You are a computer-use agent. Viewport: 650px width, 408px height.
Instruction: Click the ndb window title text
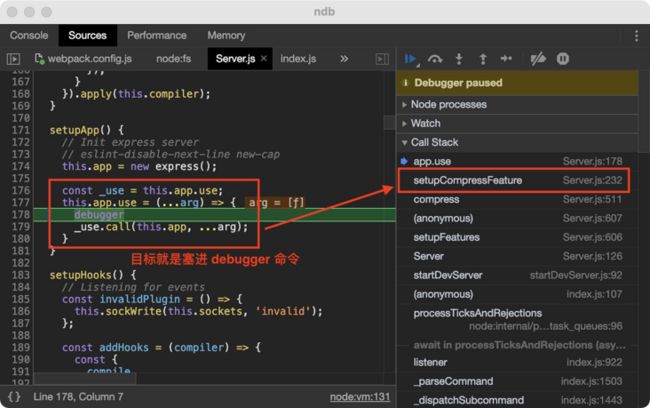click(x=324, y=12)
